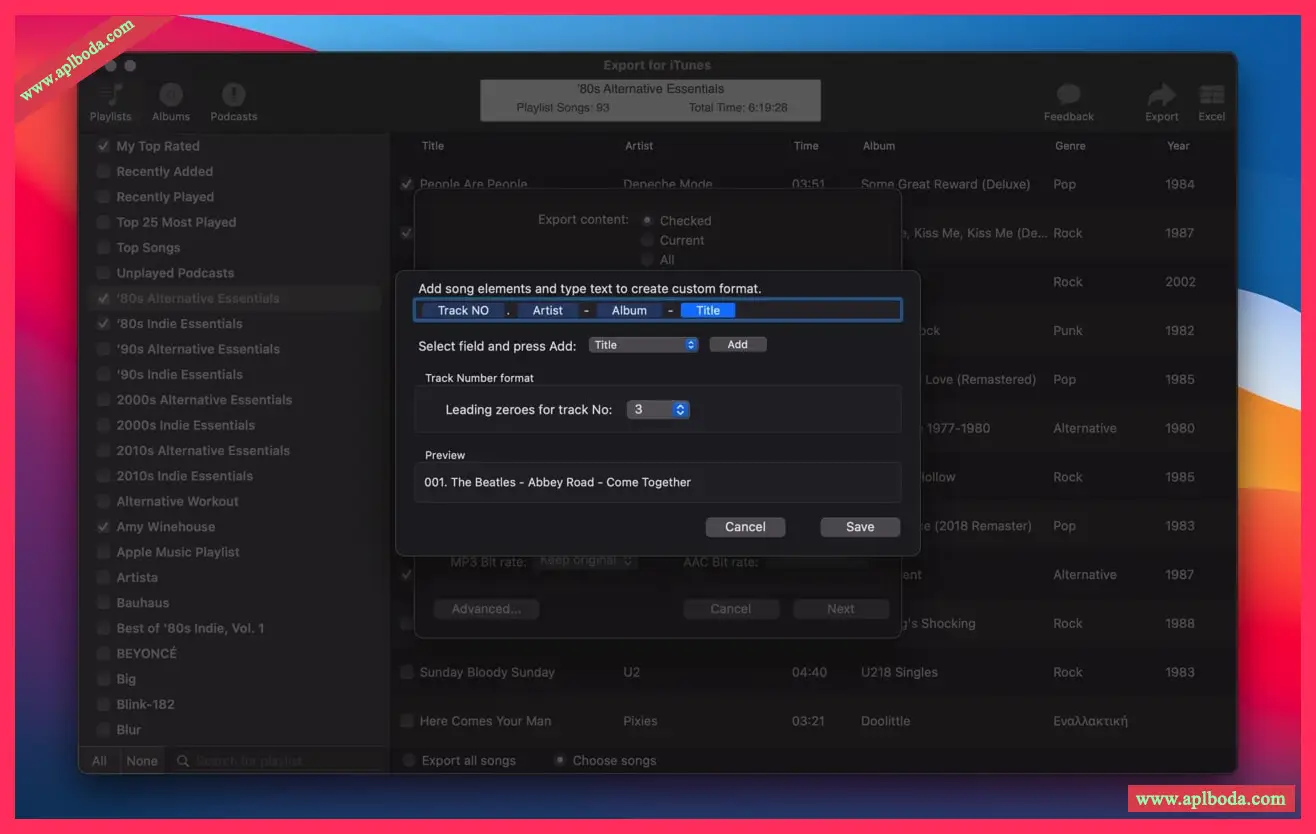Select the BEYONCÉ playlist name

[146, 653]
